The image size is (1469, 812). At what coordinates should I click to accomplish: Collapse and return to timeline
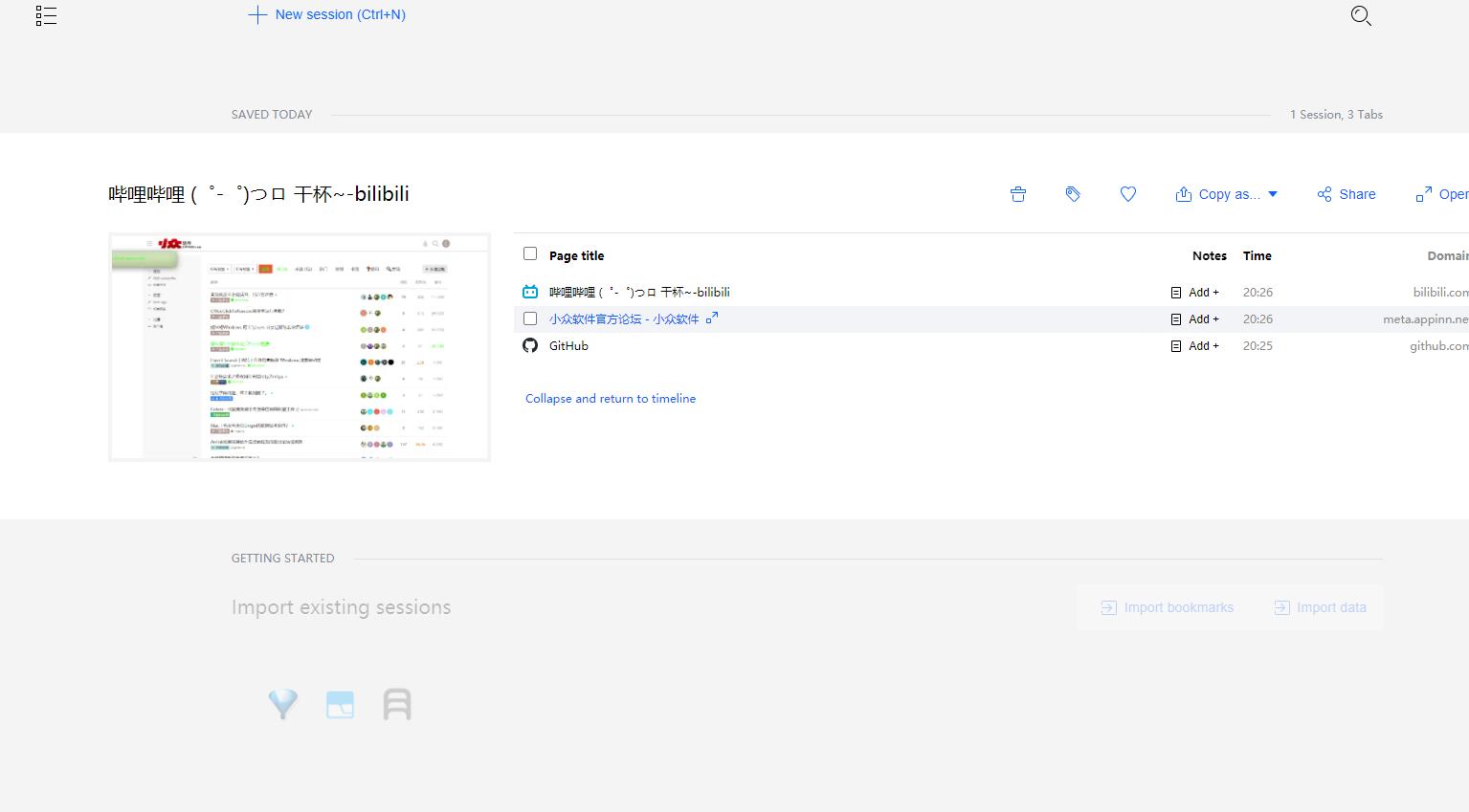611,399
